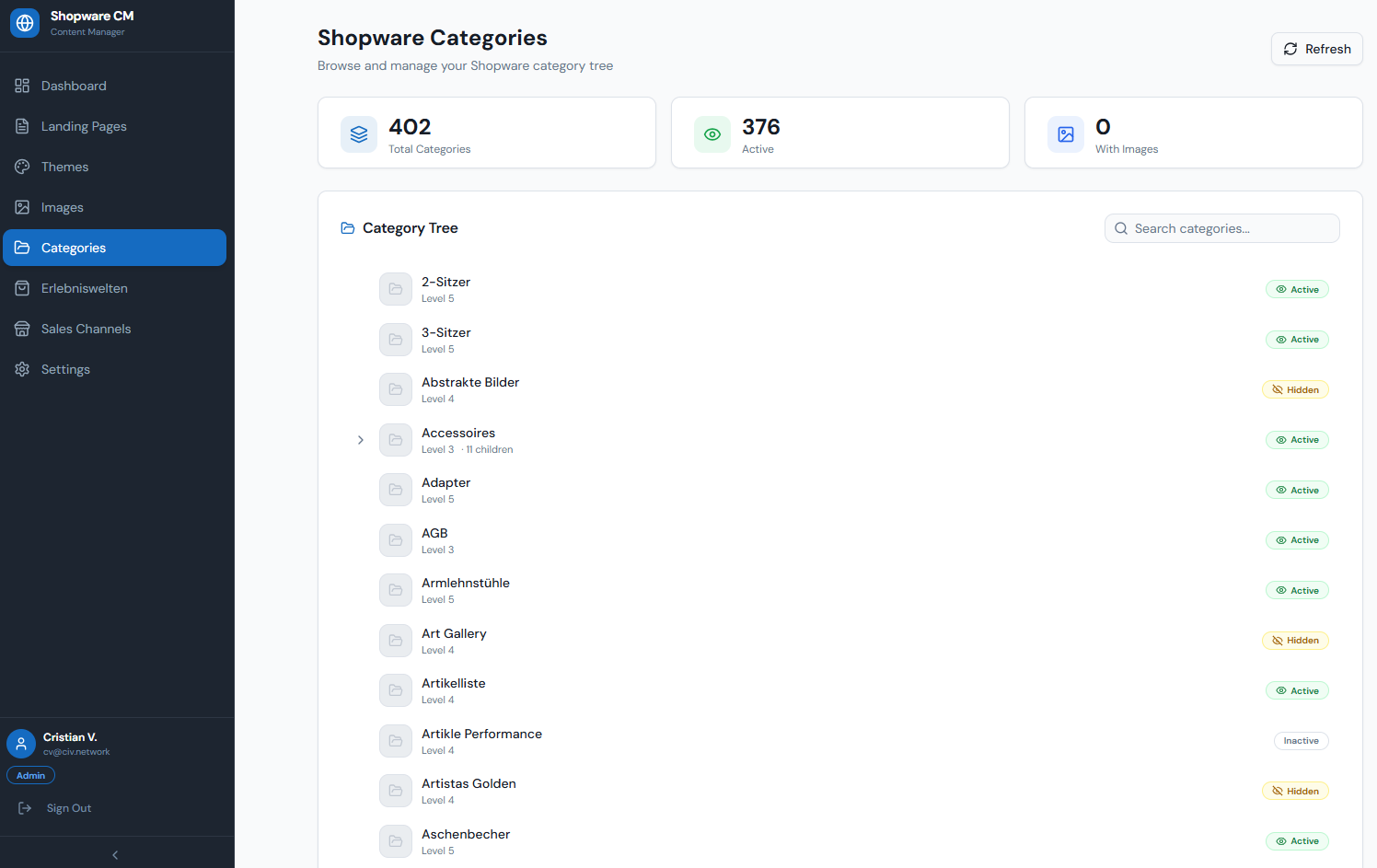This screenshot has width=1377, height=868.
Task: Click the Active eye icon in stats card
Action: pos(712,134)
